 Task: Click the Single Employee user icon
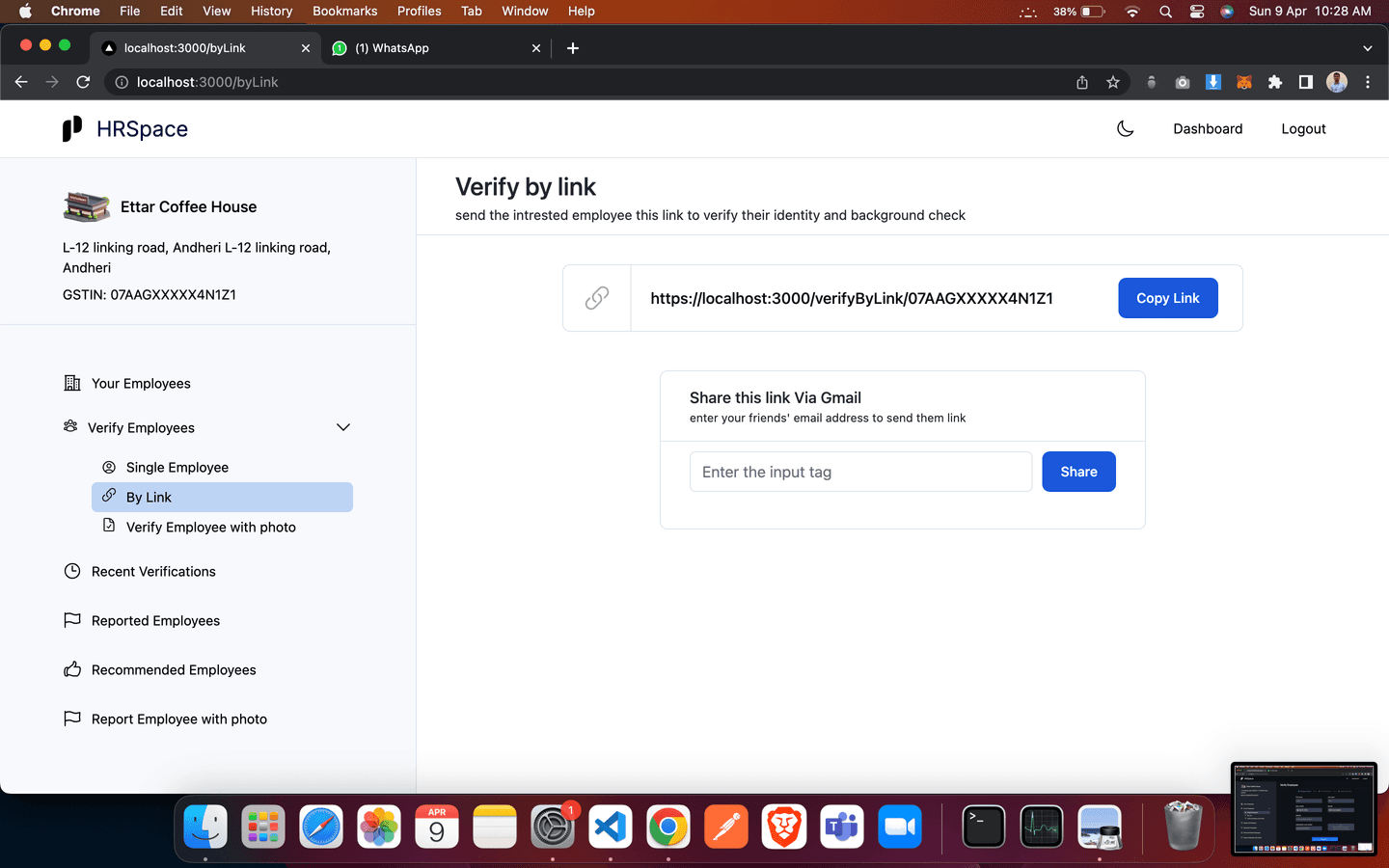pos(109,467)
